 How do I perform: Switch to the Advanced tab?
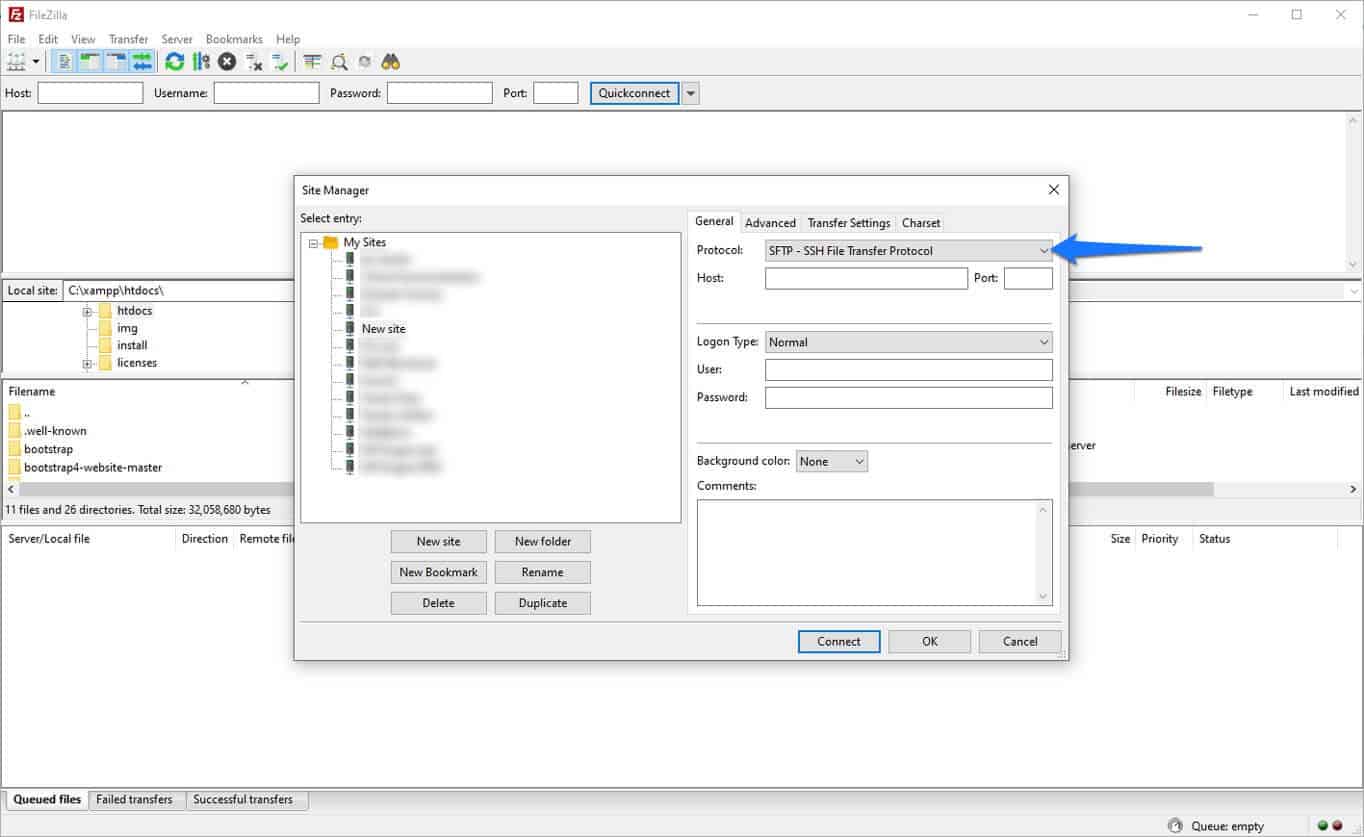click(x=770, y=223)
